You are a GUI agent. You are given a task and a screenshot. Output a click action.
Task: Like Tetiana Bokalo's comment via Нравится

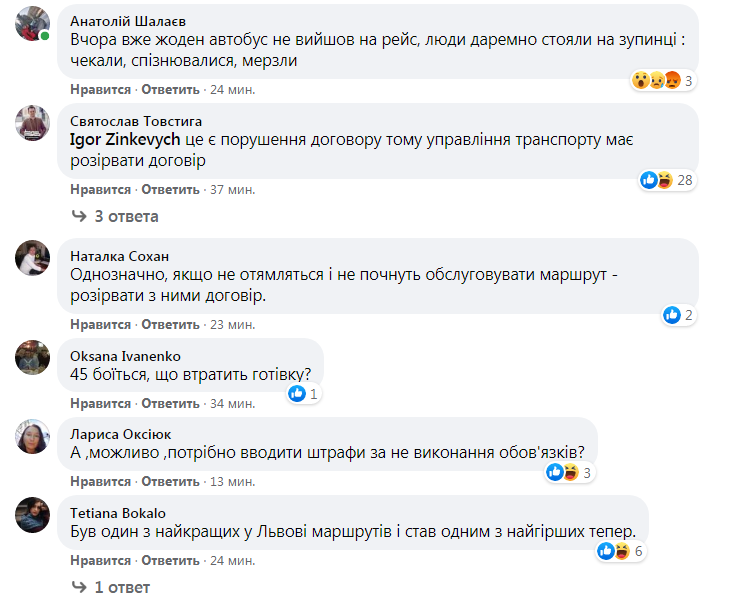[x=100, y=560]
